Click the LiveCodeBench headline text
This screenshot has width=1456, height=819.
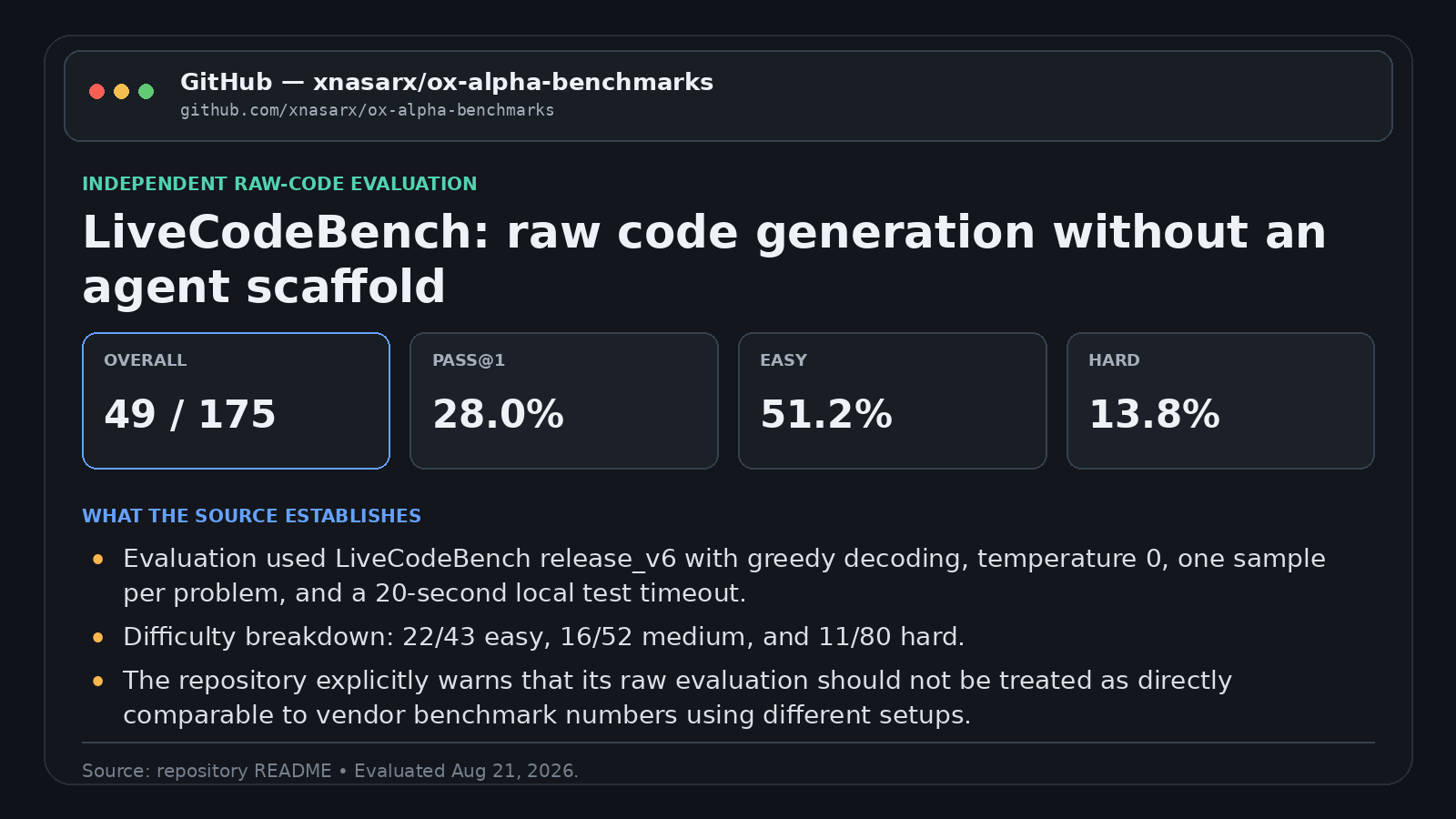click(704, 259)
